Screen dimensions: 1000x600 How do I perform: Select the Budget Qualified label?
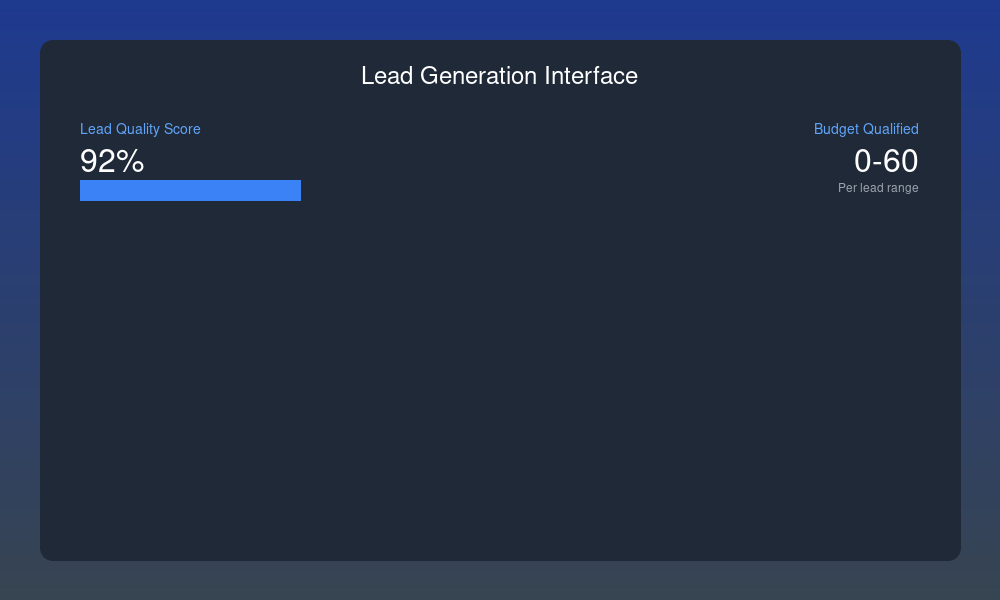click(x=866, y=129)
